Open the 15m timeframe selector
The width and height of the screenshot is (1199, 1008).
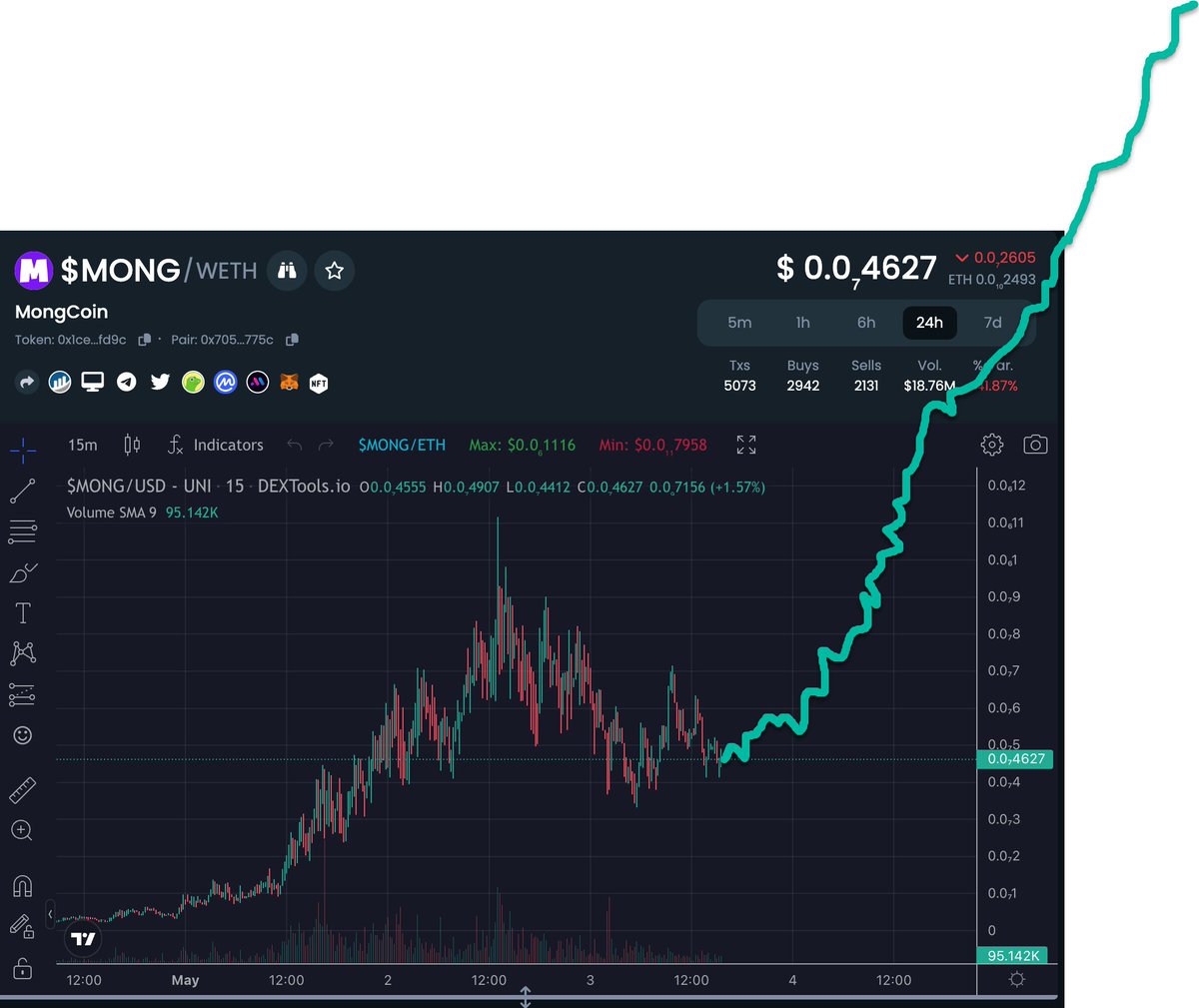[x=82, y=445]
